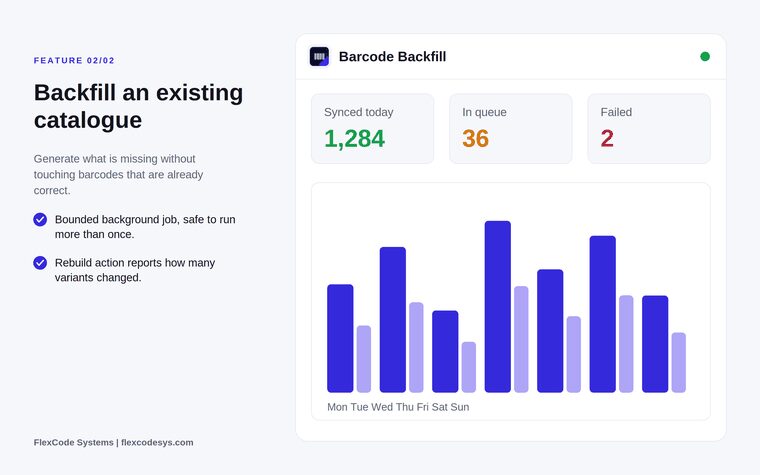
Task: Click the FEATURE 02/02 label
Action: pyautogui.click(x=74, y=61)
